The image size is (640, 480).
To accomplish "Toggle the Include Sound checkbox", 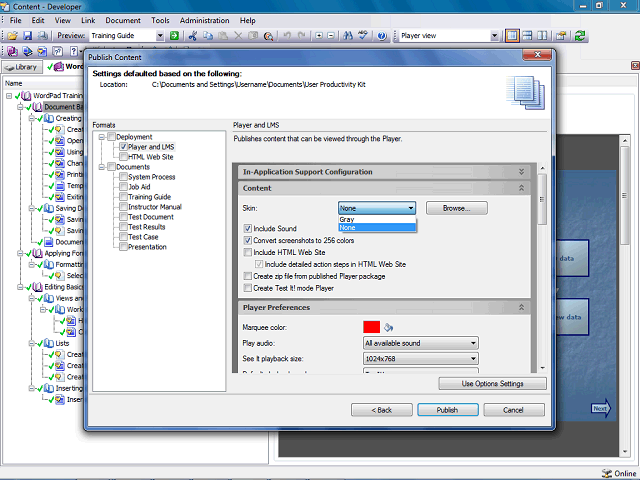I will pos(247,229).
